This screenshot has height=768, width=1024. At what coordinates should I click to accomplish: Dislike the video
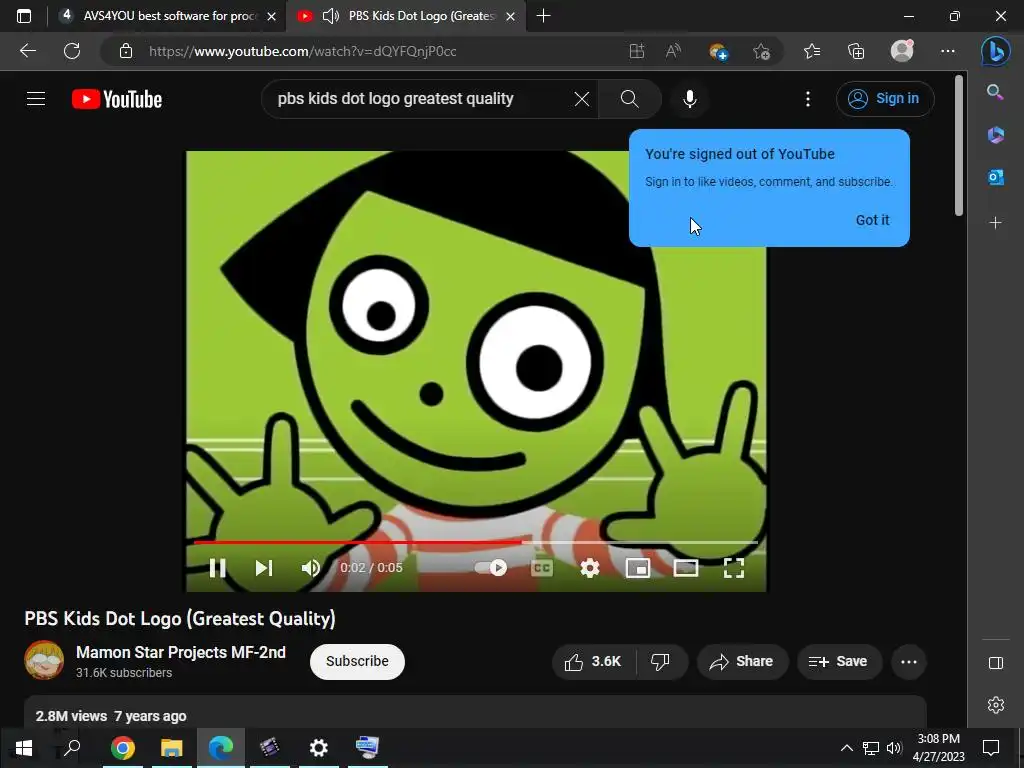pyautogui.click(x=661, y=662)
